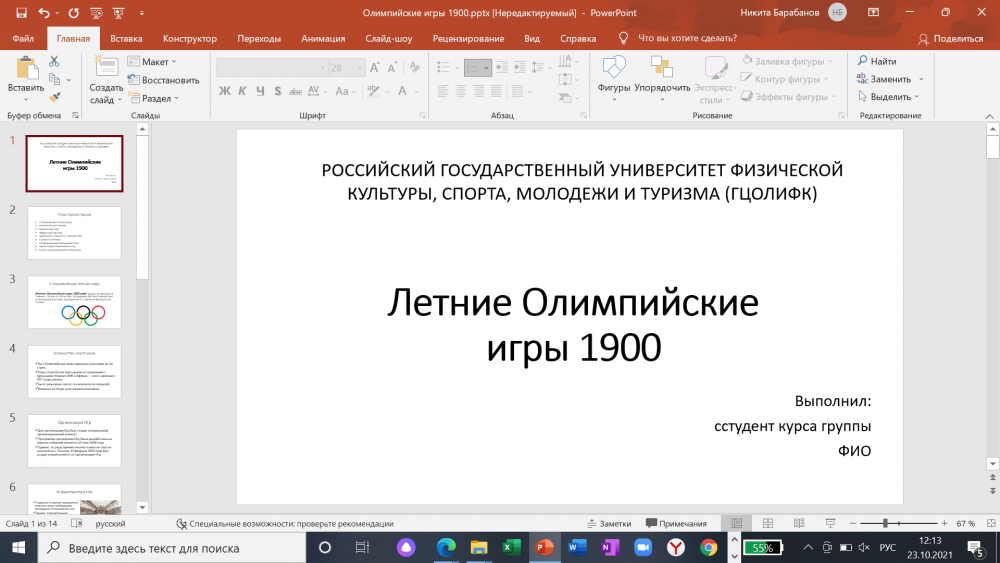Image resolution: width=1000 pixels, height=563 pixels.
Task: Open Yandex Browser from the taskbar
Action: (x=676, y=548)
